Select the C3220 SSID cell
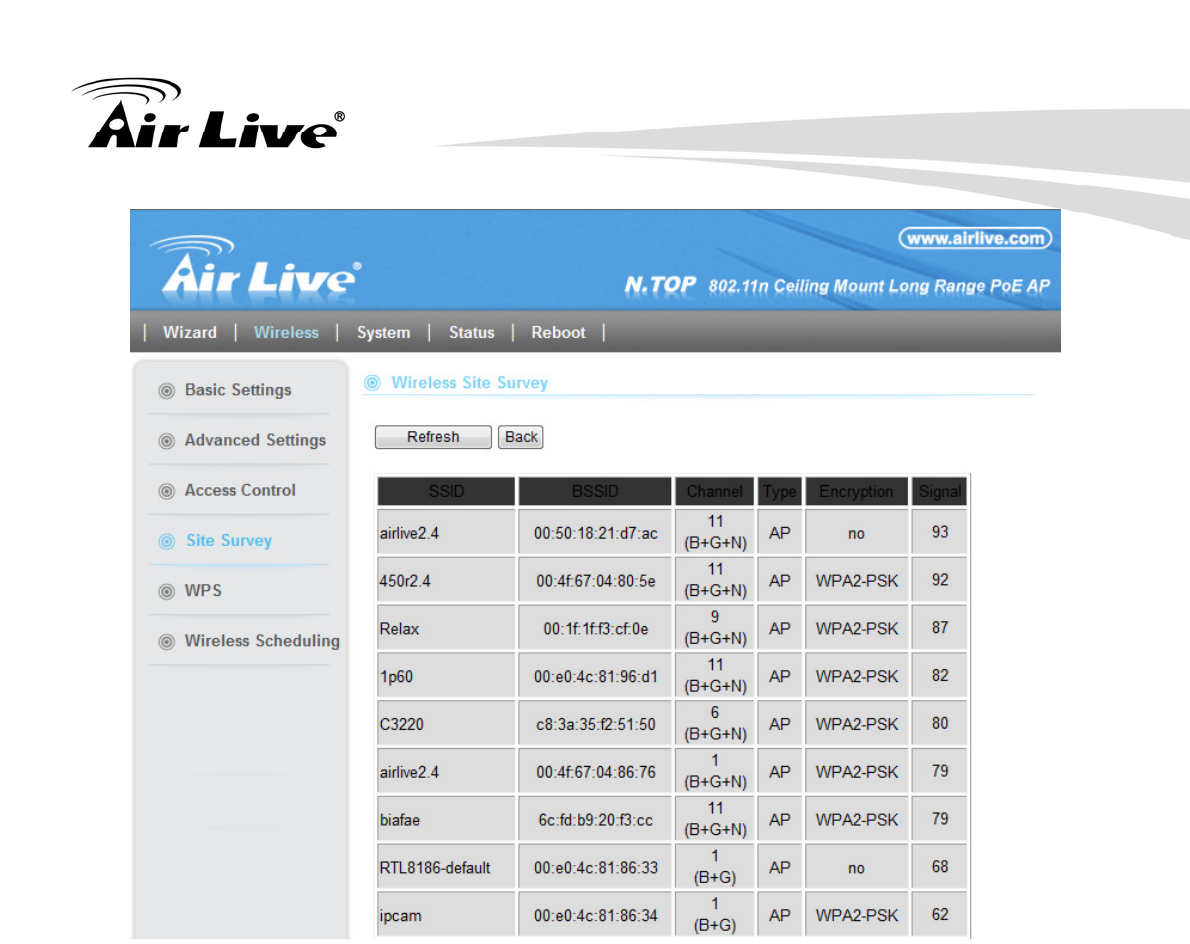1190x944 pixels. (446, 724)
